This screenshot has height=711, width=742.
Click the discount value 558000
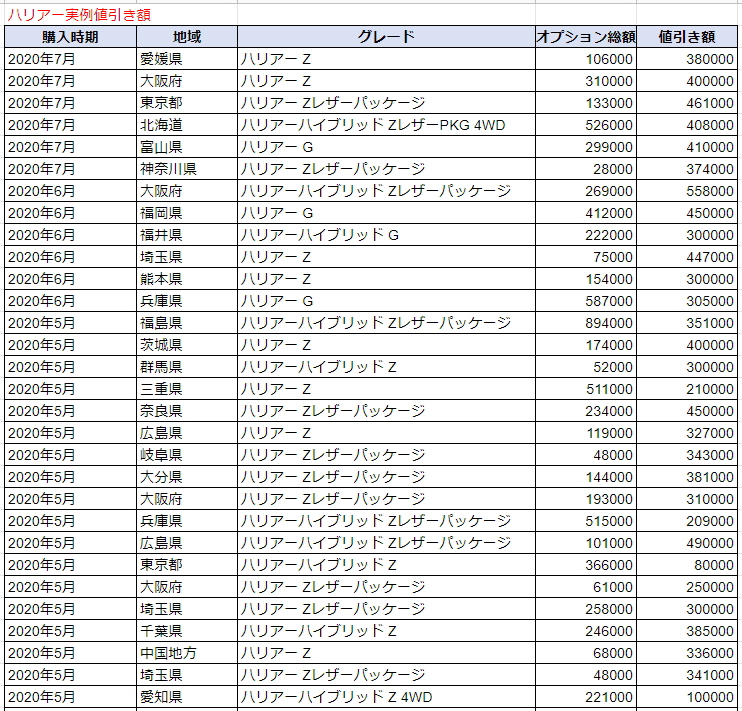pyautogui.click(x=687, y=191)
